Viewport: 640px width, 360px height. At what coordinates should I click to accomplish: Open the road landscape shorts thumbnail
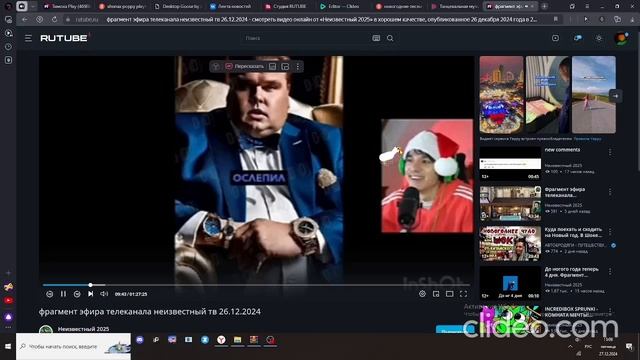[593, 95]
